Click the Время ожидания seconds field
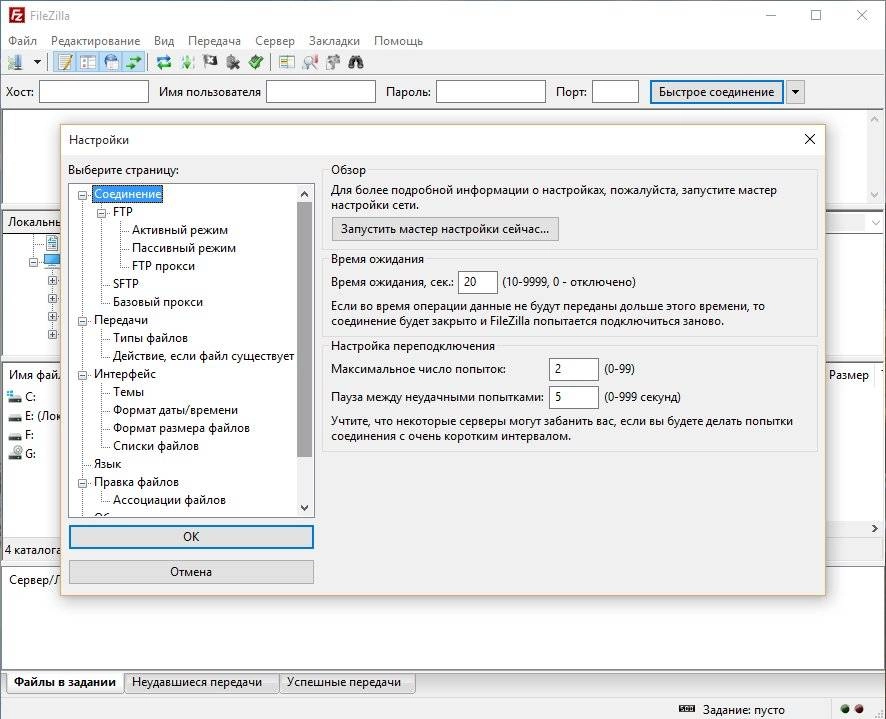 pyautogui.click(x=477, y=282)
